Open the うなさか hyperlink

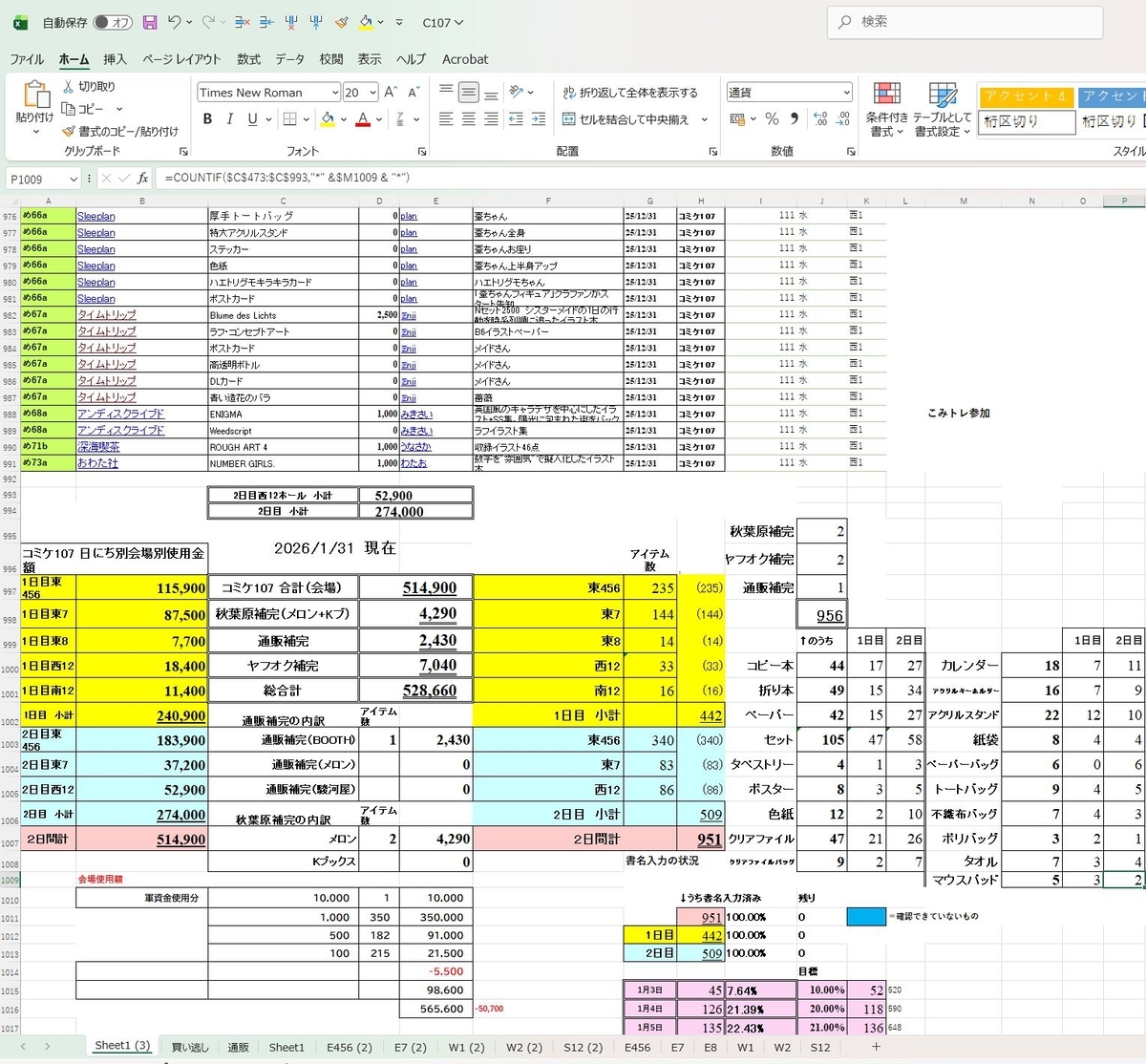pyautogui.click(x=415, y=447)
